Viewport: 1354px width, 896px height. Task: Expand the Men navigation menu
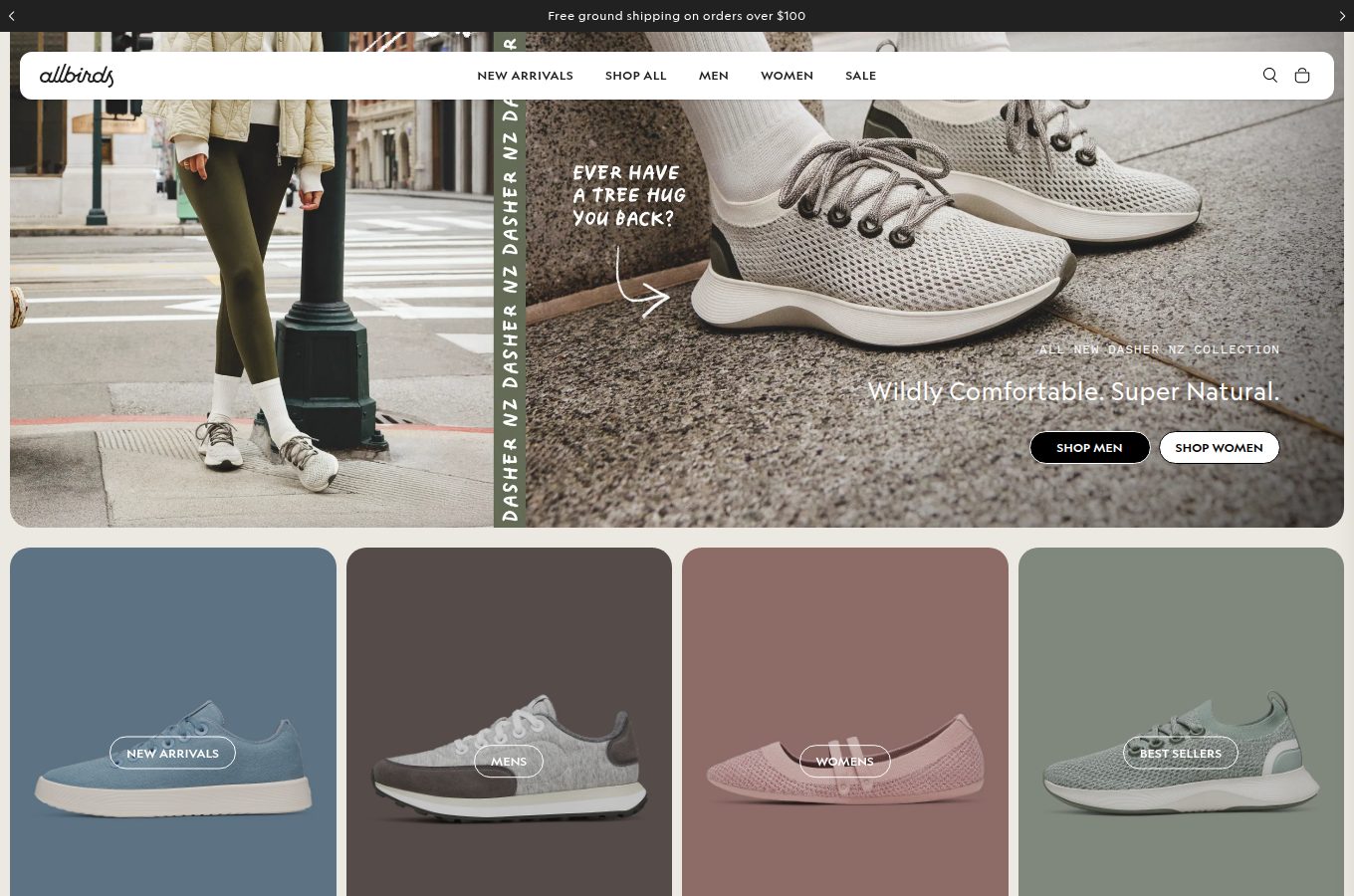(x=713, y=76)
